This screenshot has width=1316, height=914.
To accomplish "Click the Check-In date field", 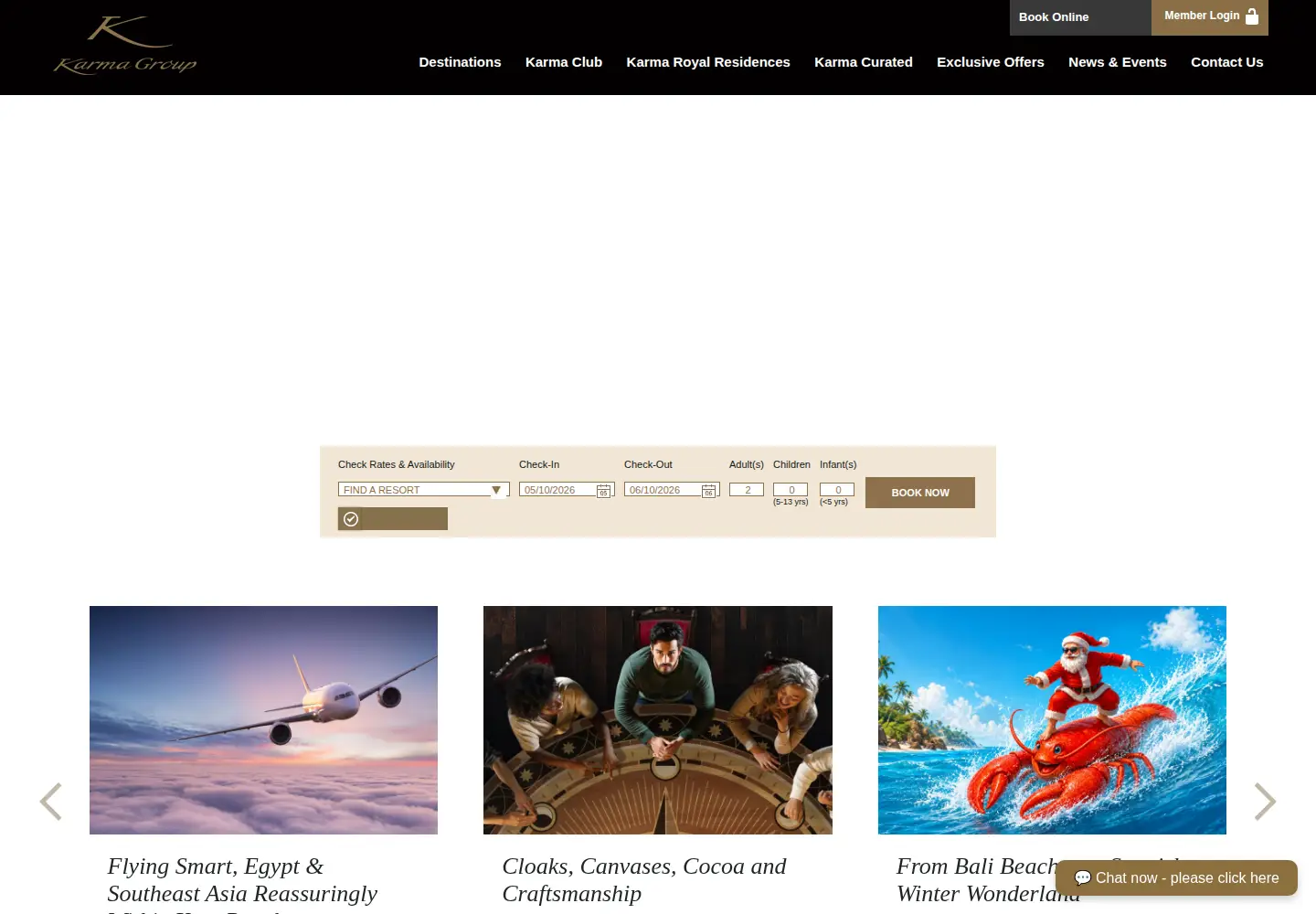I will coord(567,490).
